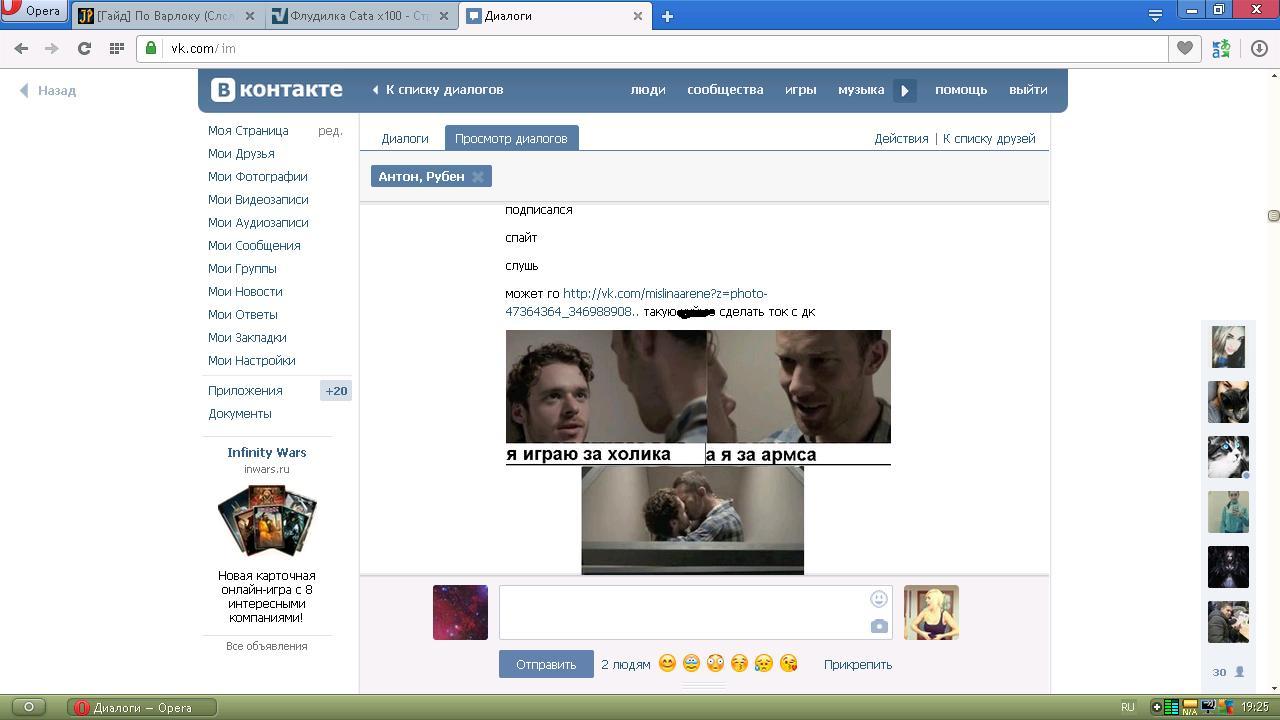Click the address bar URL field
The image size is (1280, 720).
point(652,48)
